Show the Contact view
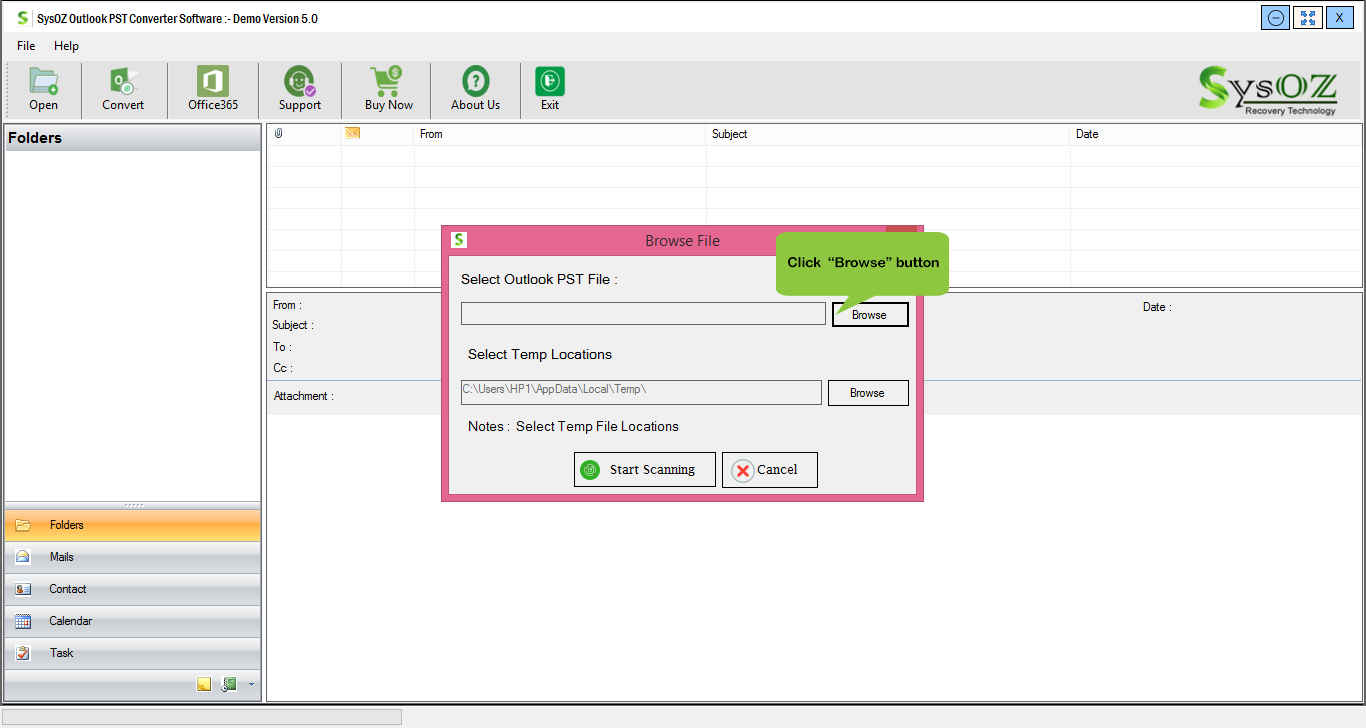 coord(132,589)
